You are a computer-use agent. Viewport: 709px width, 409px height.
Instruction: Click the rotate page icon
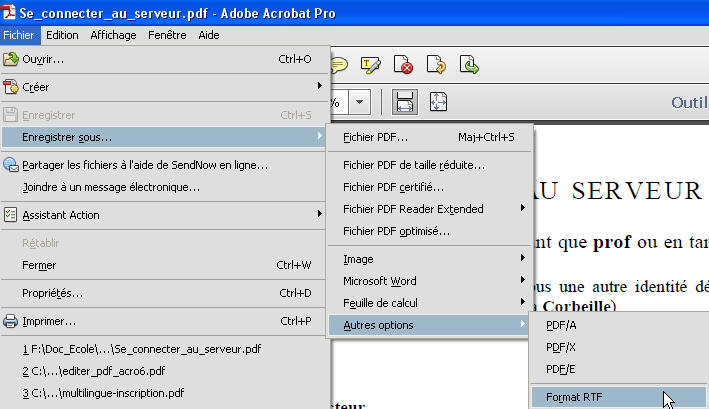[x=436, y=65]
